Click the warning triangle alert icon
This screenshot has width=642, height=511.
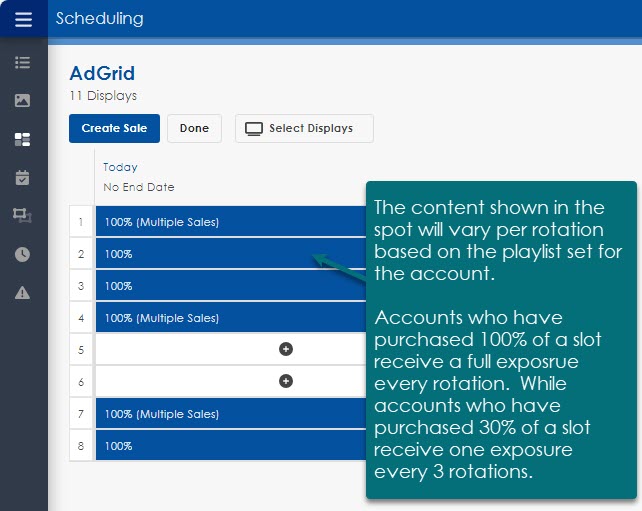point(22,292)
